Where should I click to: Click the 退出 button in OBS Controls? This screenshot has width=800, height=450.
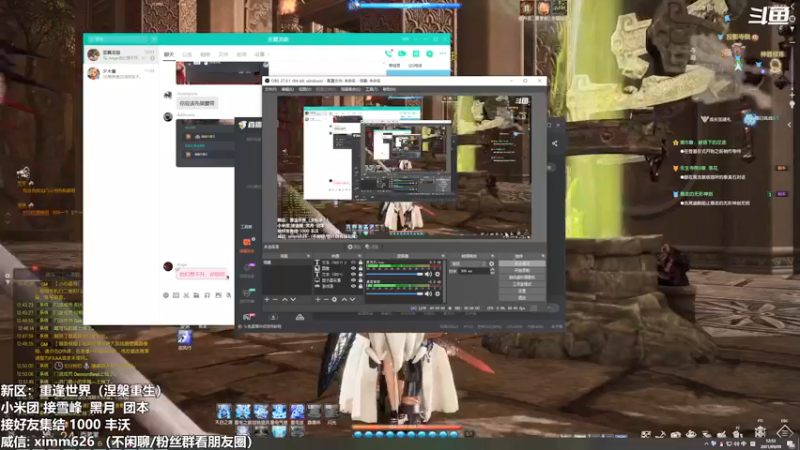[522, 297]
